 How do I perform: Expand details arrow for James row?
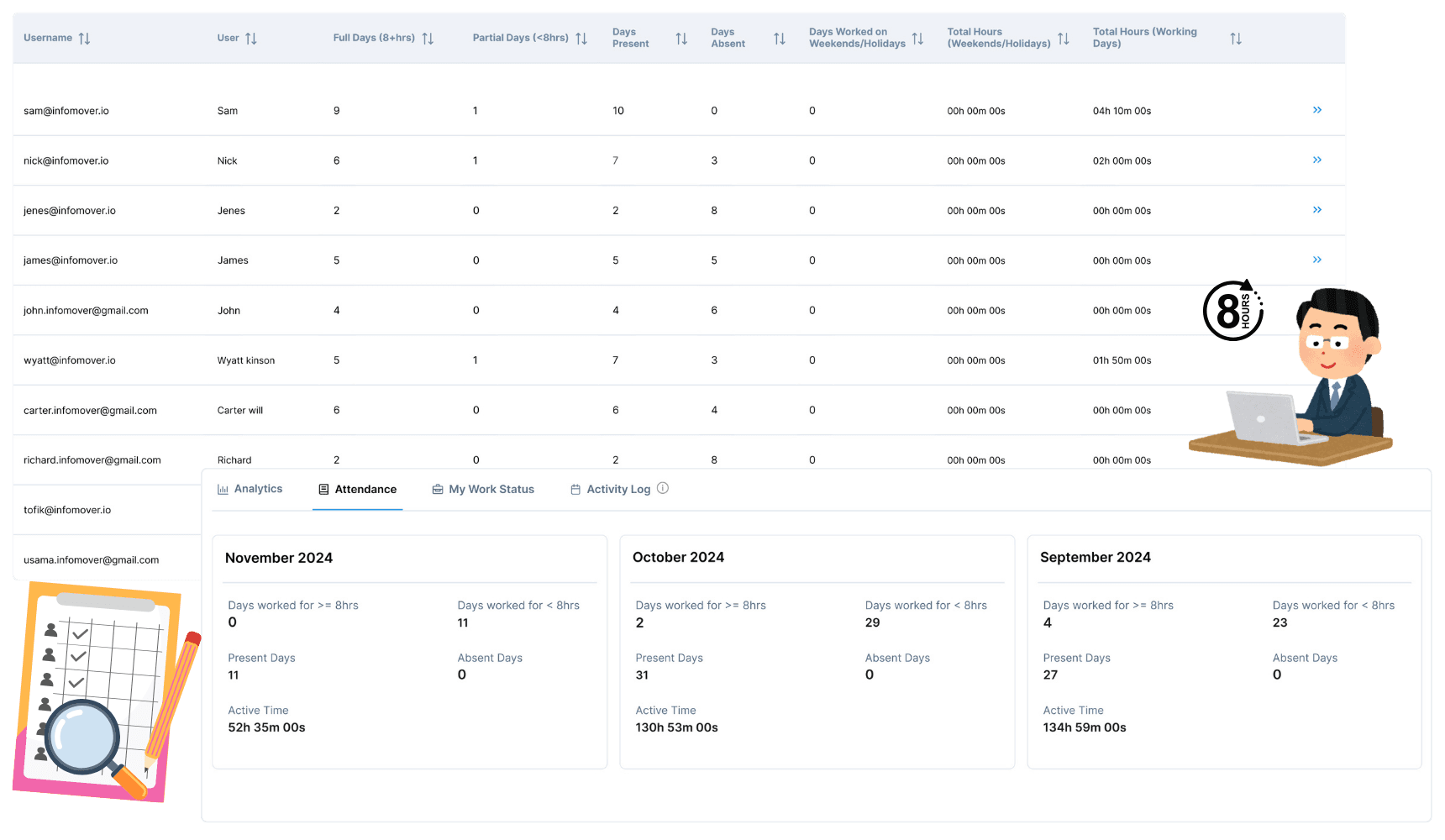[x=1317, y=260]
